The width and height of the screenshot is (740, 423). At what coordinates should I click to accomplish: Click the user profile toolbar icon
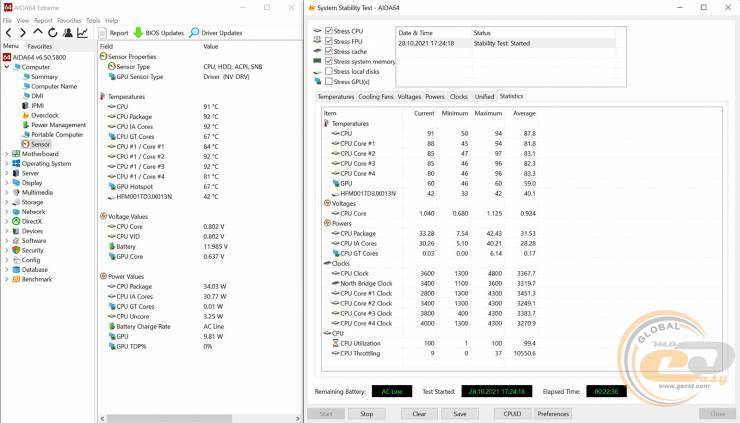tap(68, 33)
